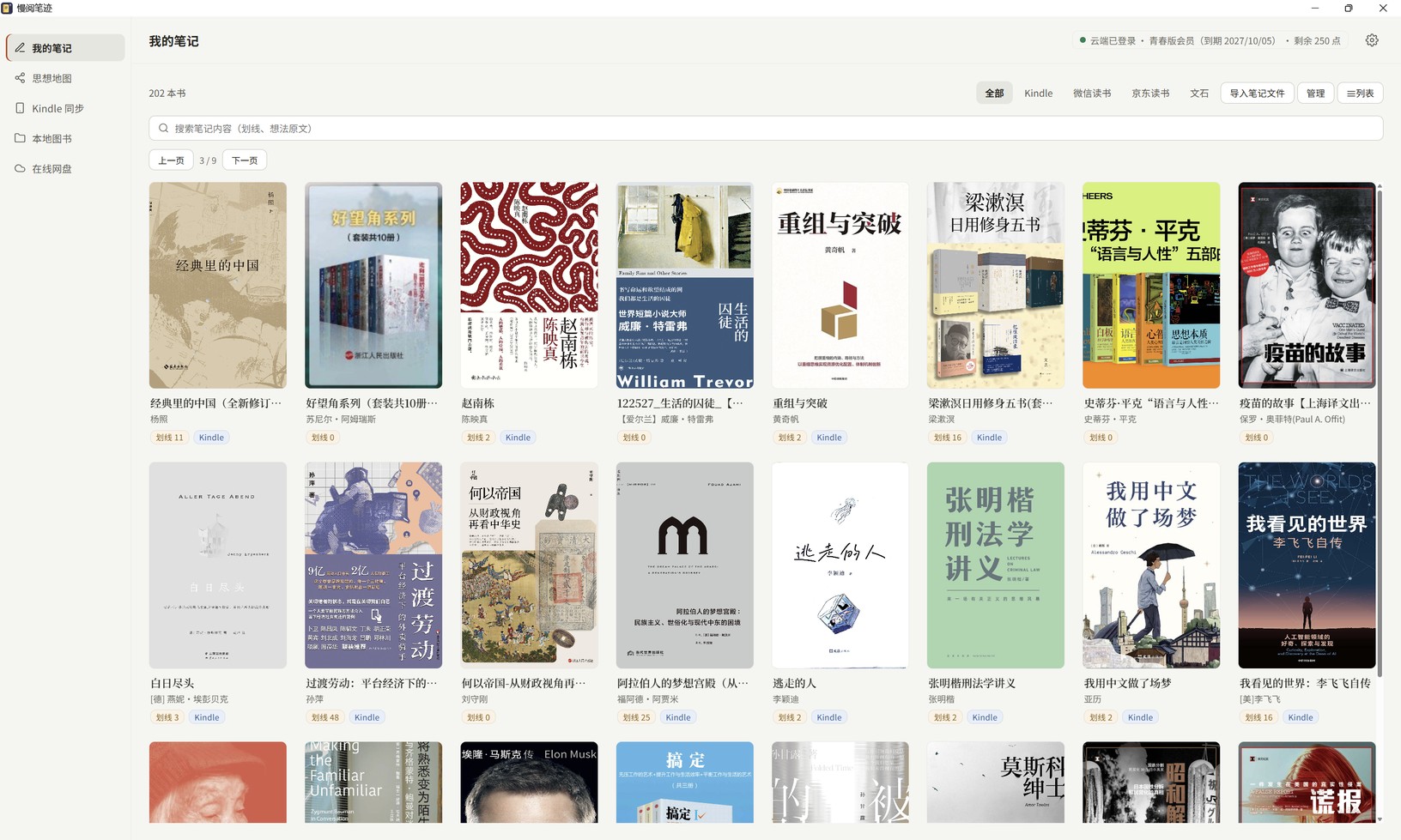The height and width of the screenshot is (840, 1401).
Task: Click the 导入笔记文件 button
Action: click(1257, 93)
